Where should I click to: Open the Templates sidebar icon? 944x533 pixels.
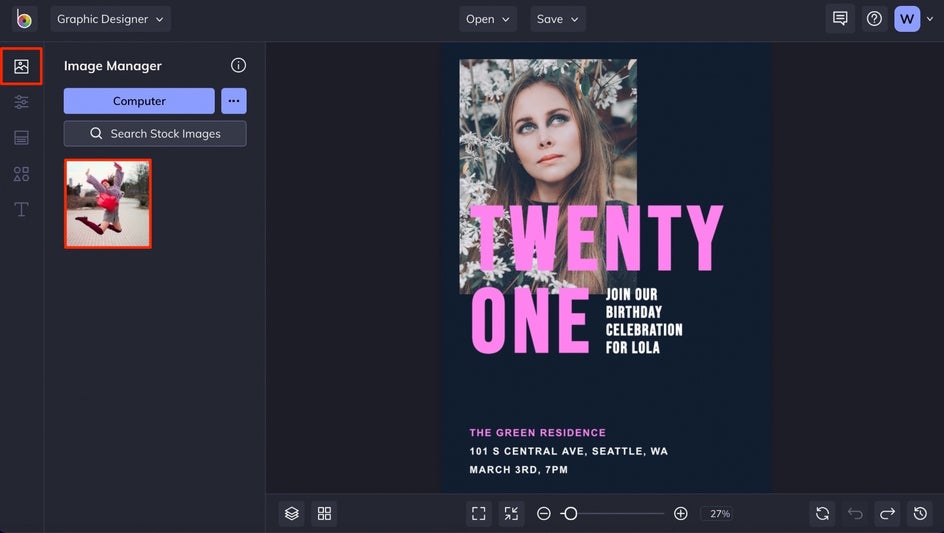coord(21,138)
